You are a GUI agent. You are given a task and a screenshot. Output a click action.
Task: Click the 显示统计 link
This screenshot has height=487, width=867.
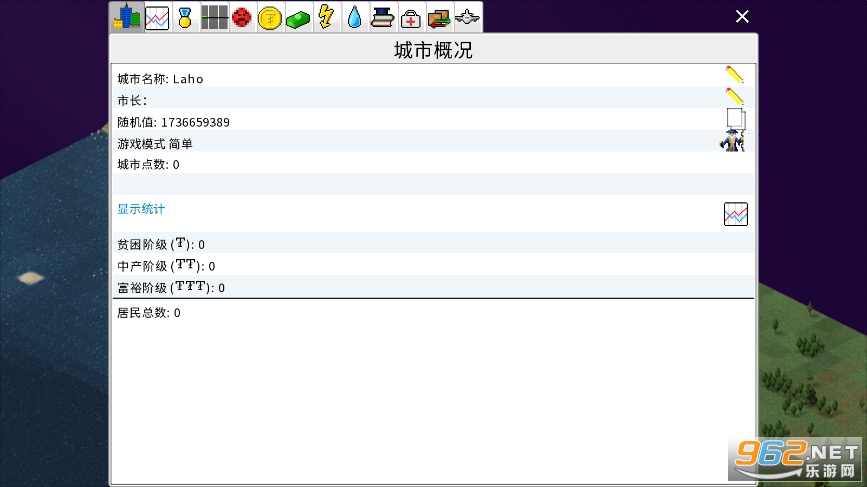tap(141, 209)
